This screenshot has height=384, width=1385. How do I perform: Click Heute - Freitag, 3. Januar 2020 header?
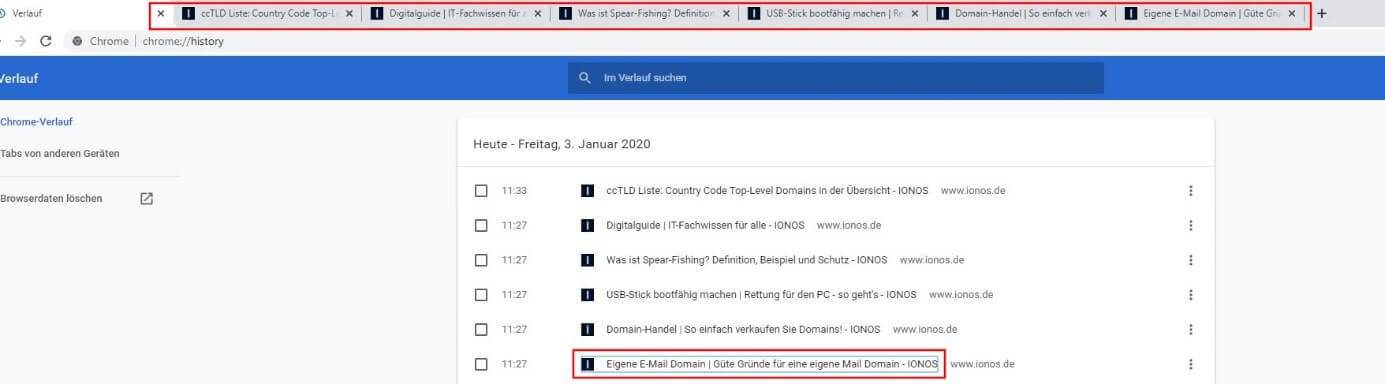point(562,144)
